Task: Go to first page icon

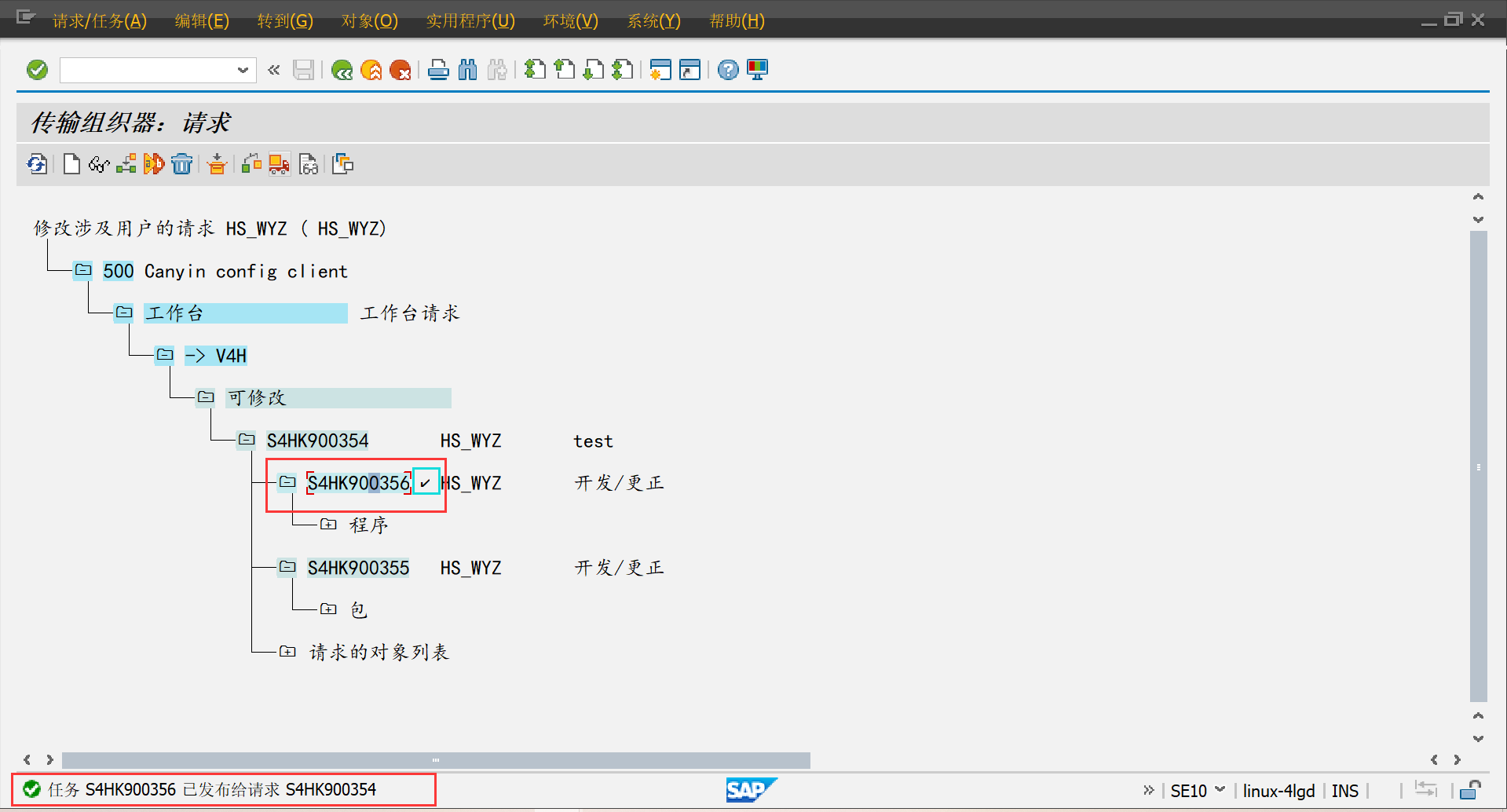Action: 535,70
